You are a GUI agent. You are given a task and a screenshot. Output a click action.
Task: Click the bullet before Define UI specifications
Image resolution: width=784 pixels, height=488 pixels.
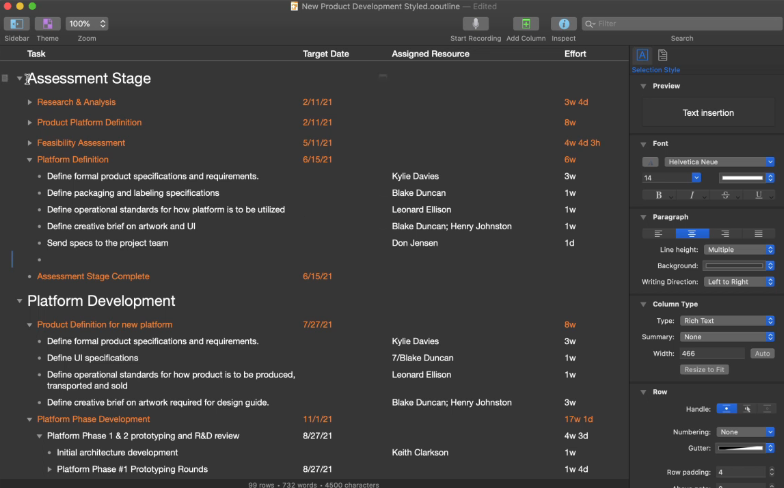coord(40,358)
